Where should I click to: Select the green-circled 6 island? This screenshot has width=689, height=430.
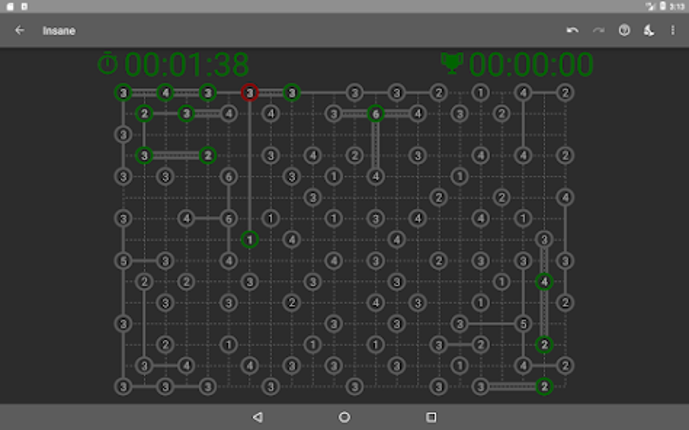pos(376,114)
